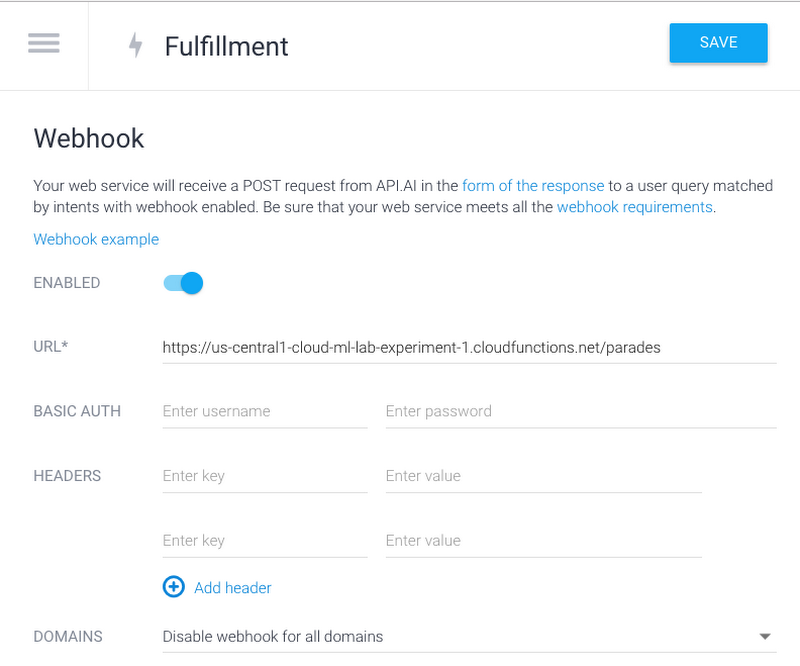Open the hamburger navigation menu
This screenshot has width=800, height=666.
tap(44, 44)
